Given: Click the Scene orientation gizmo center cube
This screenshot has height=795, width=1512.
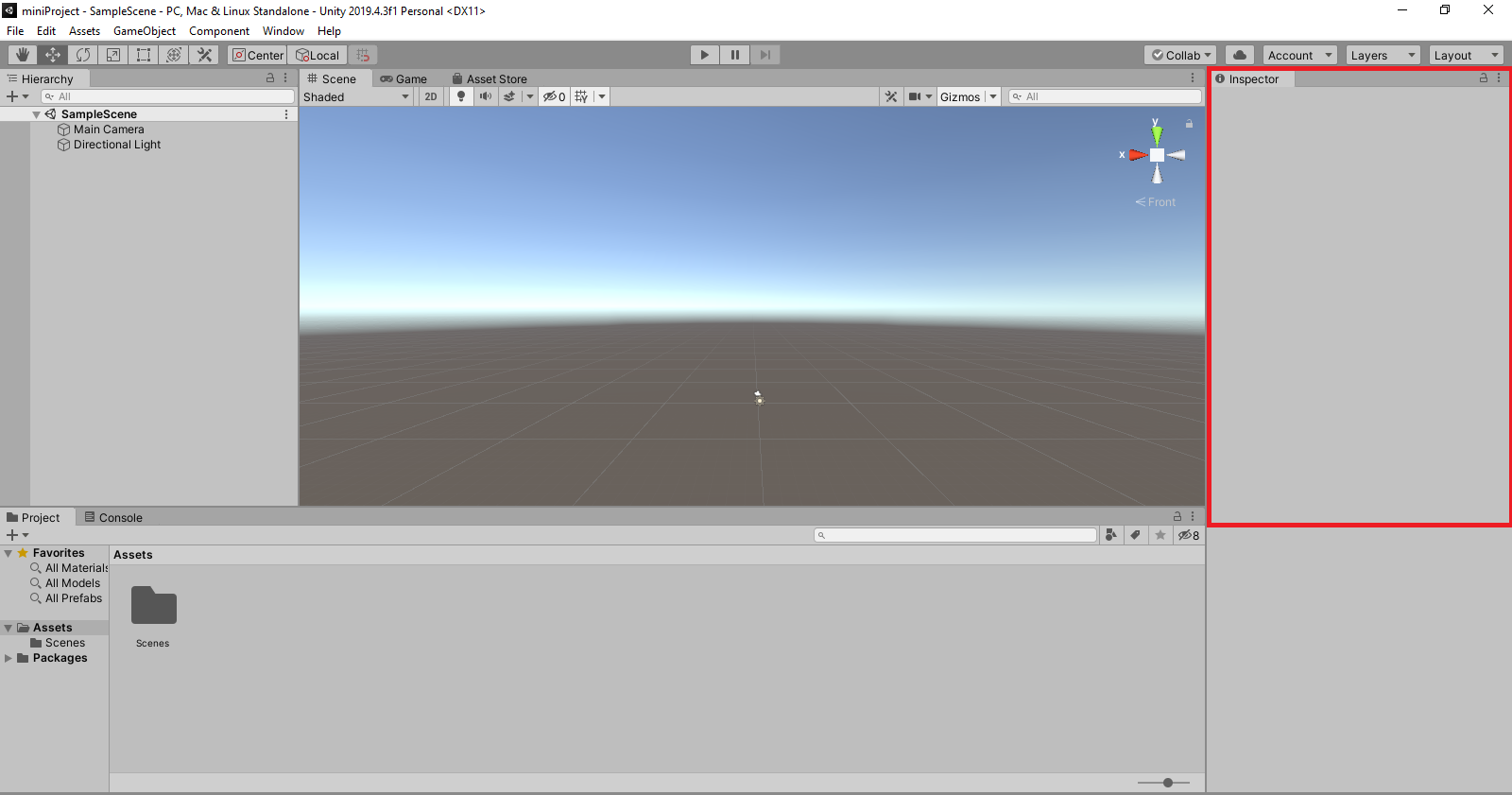Looking at the screenshot, I should pos(1157,155).
